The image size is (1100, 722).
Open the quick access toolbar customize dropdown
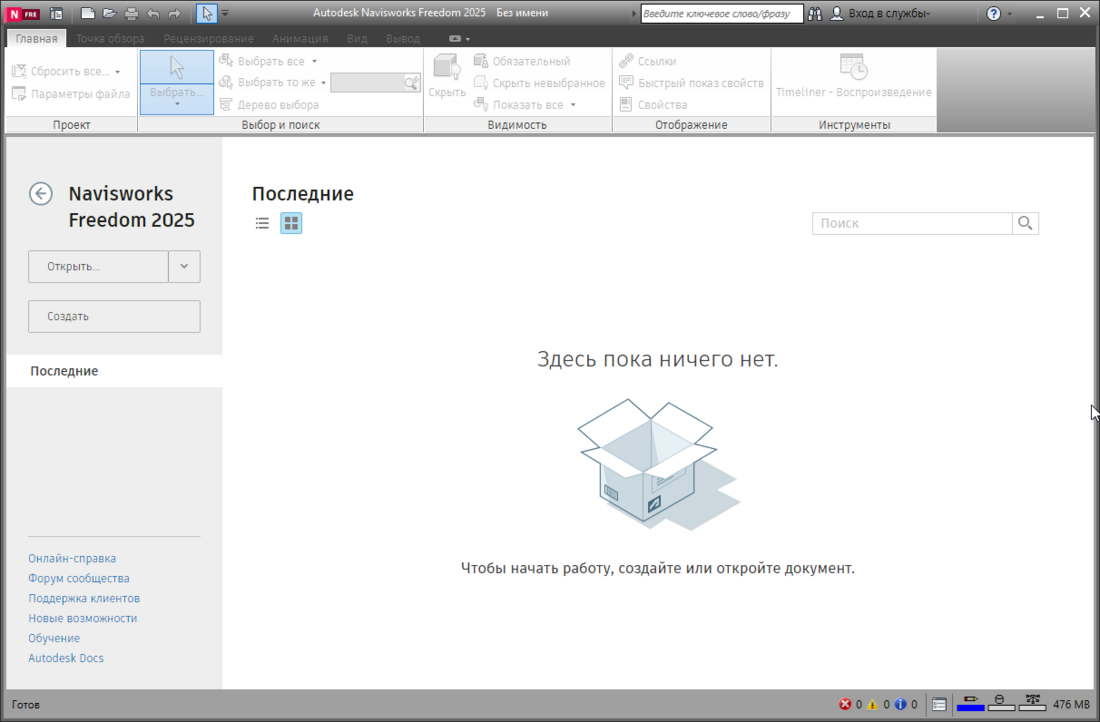[225, 13]
